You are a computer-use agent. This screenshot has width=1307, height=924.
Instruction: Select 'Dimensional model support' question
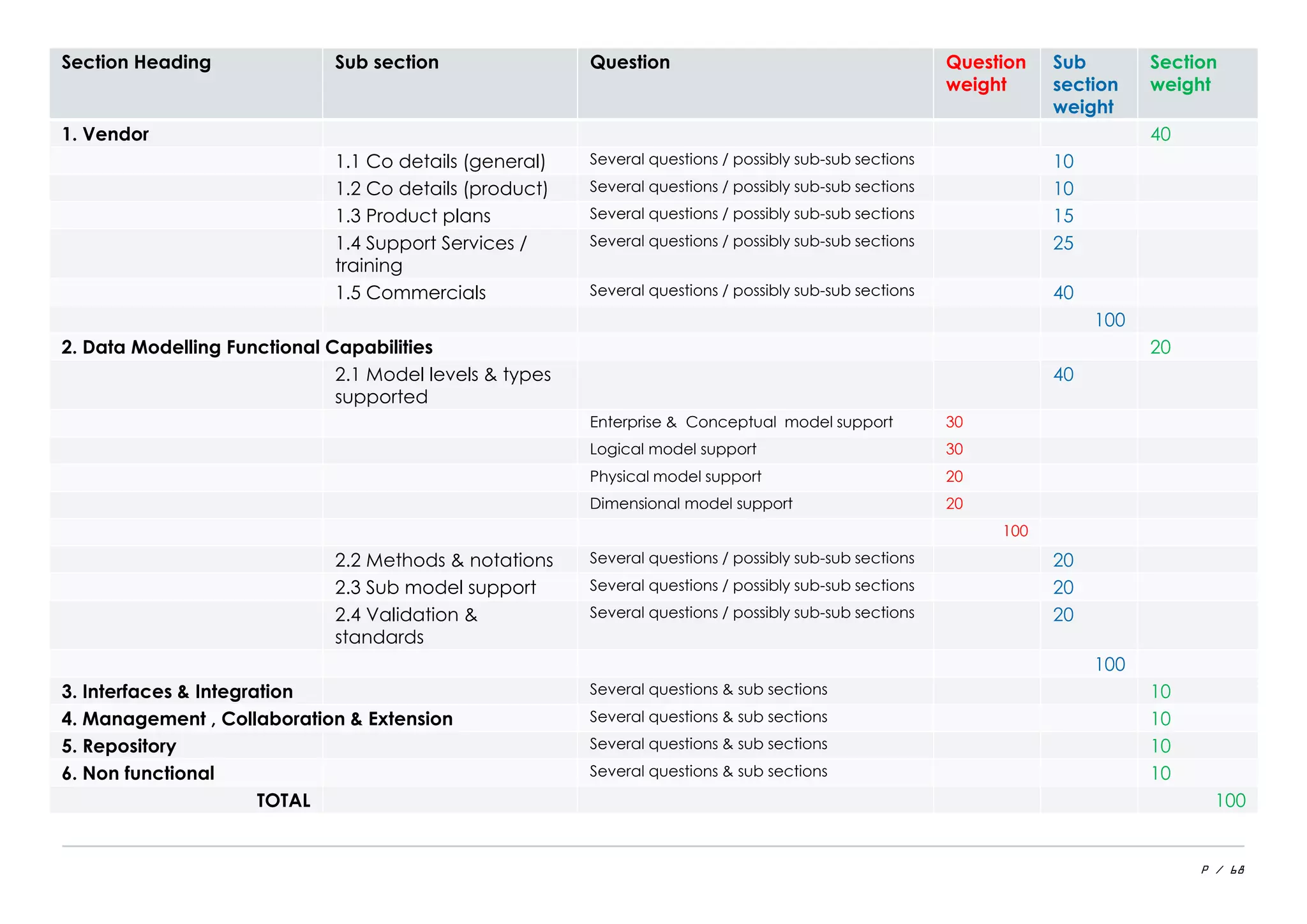[691, 504]
